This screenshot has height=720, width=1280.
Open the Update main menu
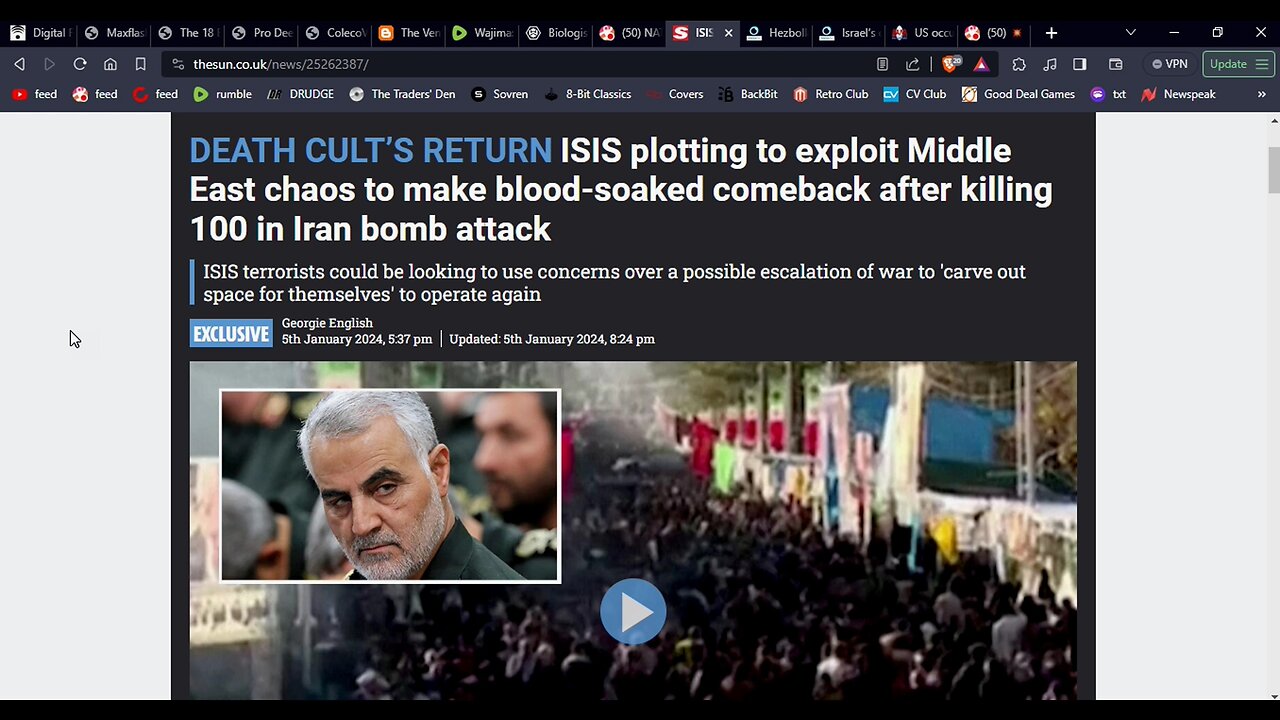[x=1238, y=64]
